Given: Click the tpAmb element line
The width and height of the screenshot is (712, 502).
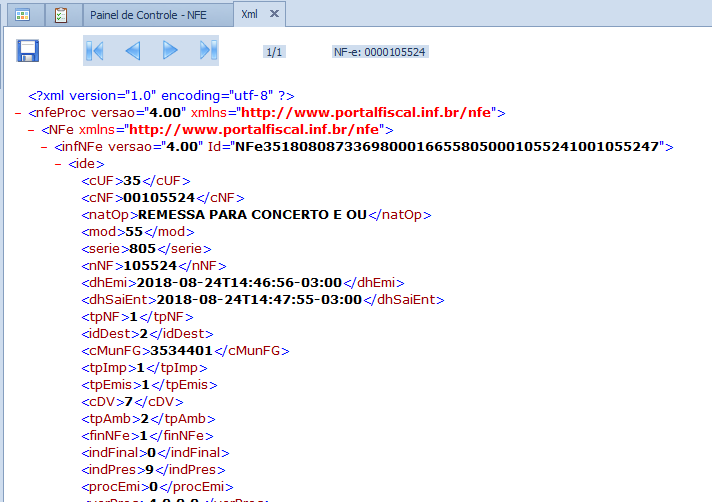Looking at the screenshot, I should (x=148, y=419).
